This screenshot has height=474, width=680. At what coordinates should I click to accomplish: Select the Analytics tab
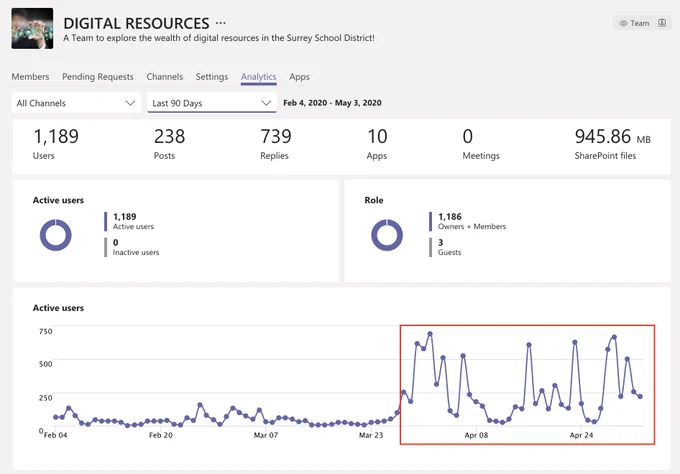point(258,77)
